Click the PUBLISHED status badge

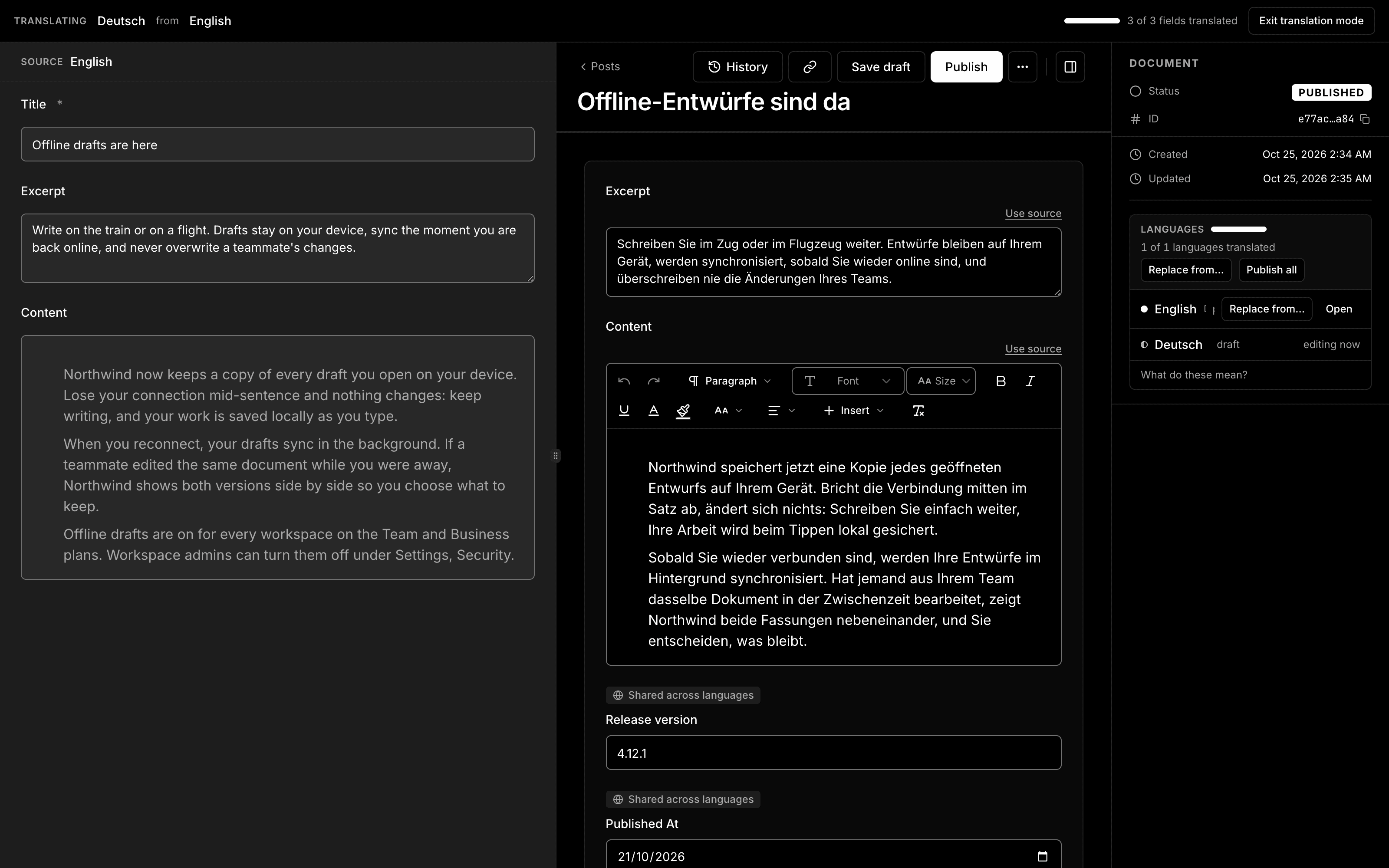coord(1331,92)
